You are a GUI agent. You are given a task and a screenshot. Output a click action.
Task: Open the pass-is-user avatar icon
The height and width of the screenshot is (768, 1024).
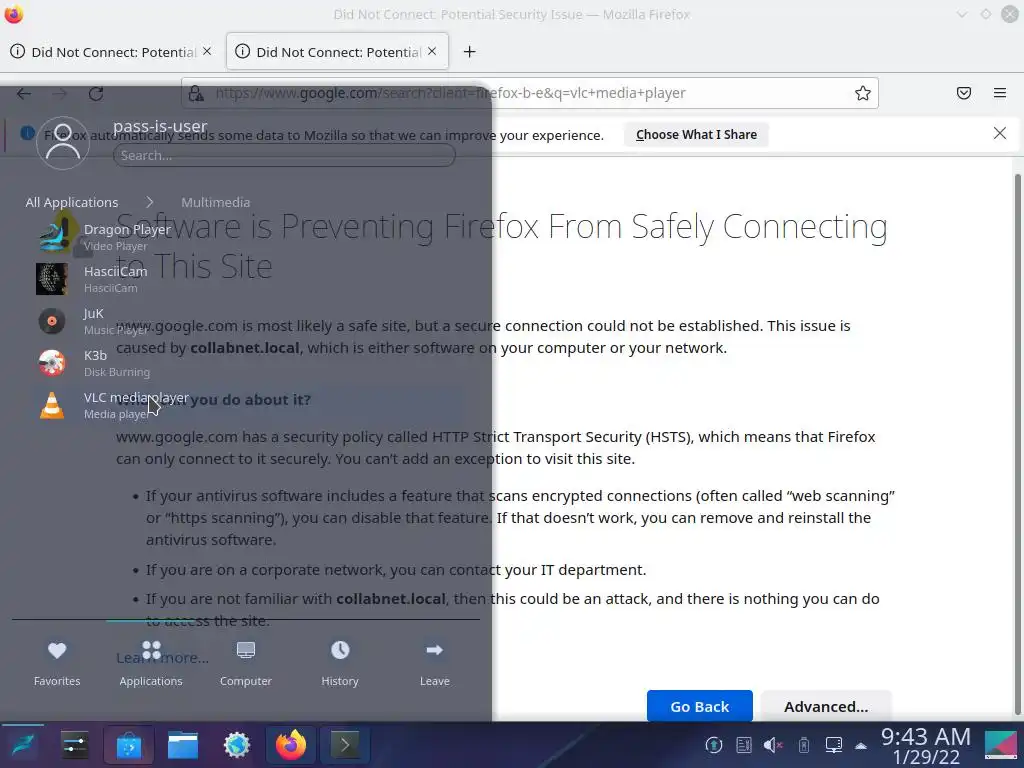tap(63, 143)
